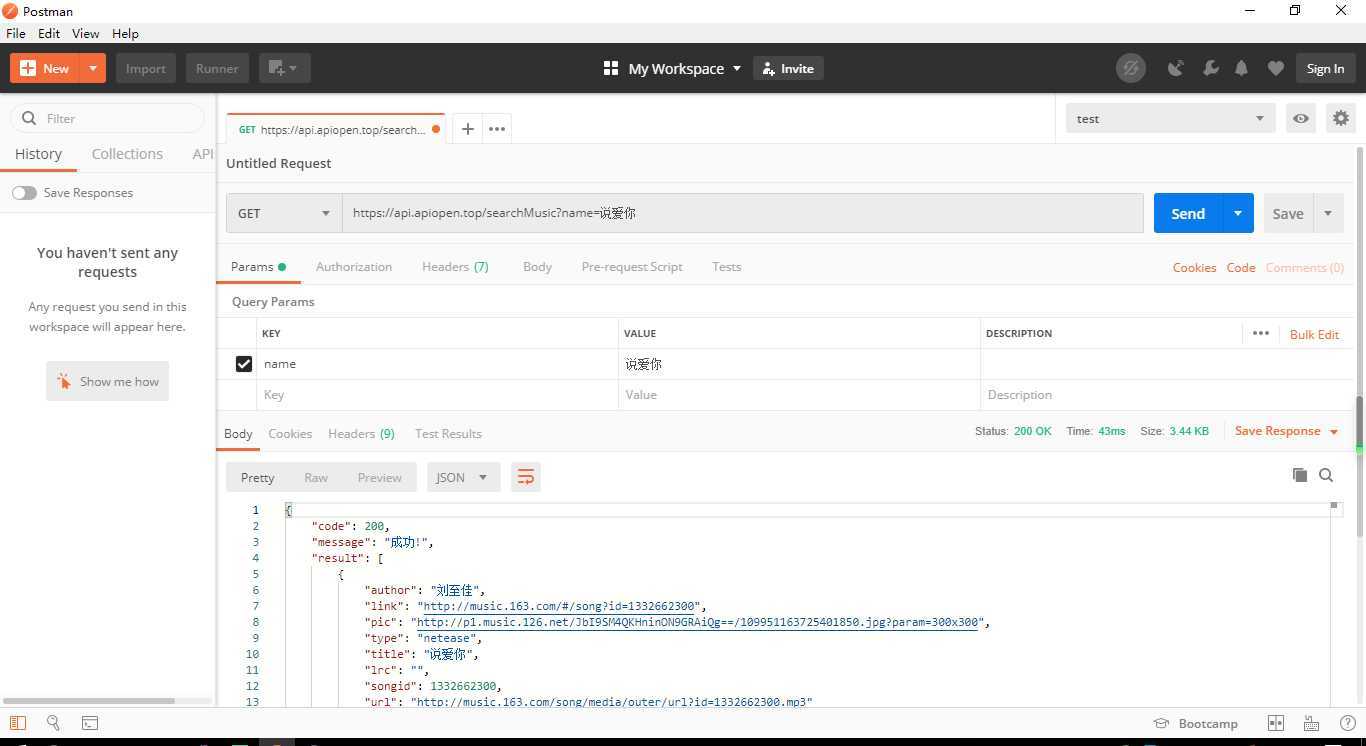
Task: Click the blue Send button
Action: [x=1188, y=213]
